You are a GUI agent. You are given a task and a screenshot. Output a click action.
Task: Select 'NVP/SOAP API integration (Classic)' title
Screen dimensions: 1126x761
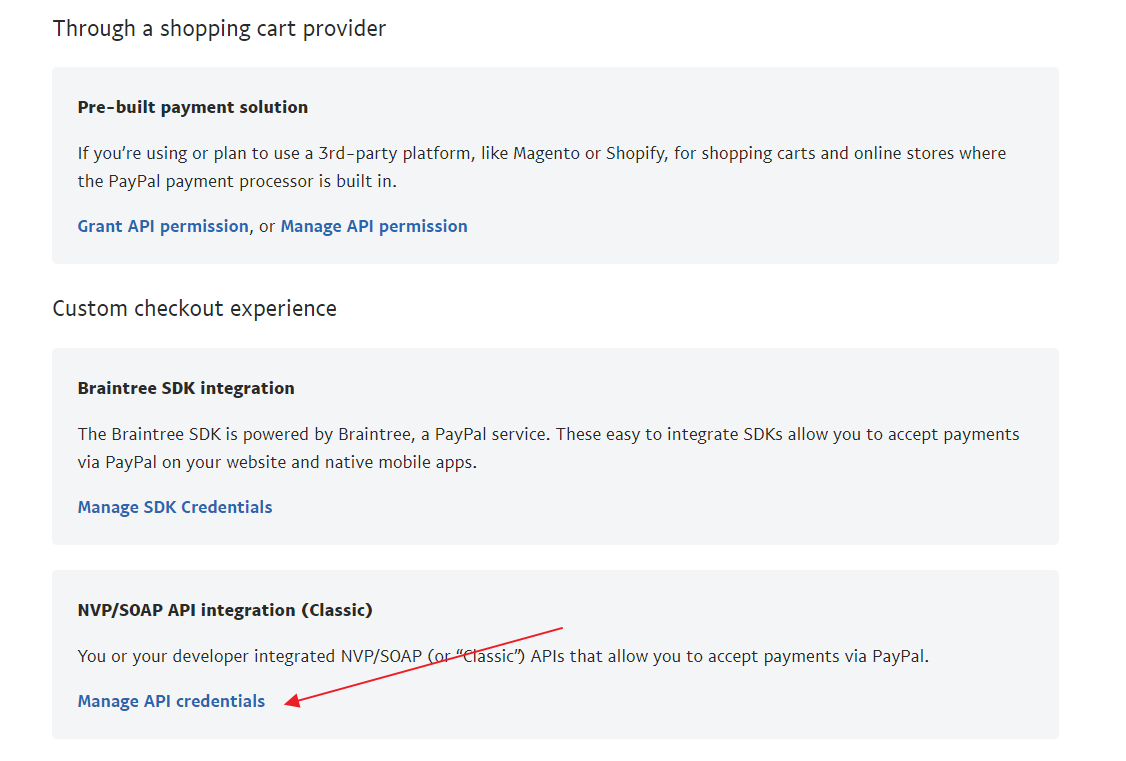[225, 610]
